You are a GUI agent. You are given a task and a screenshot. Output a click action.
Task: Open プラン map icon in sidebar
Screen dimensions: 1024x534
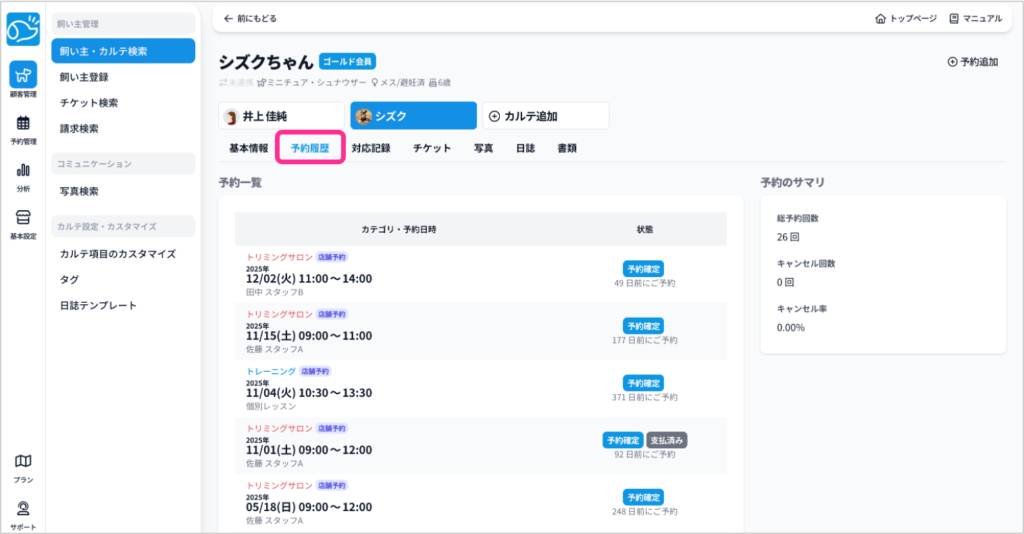pyautogui.click(x=23, y=466)
